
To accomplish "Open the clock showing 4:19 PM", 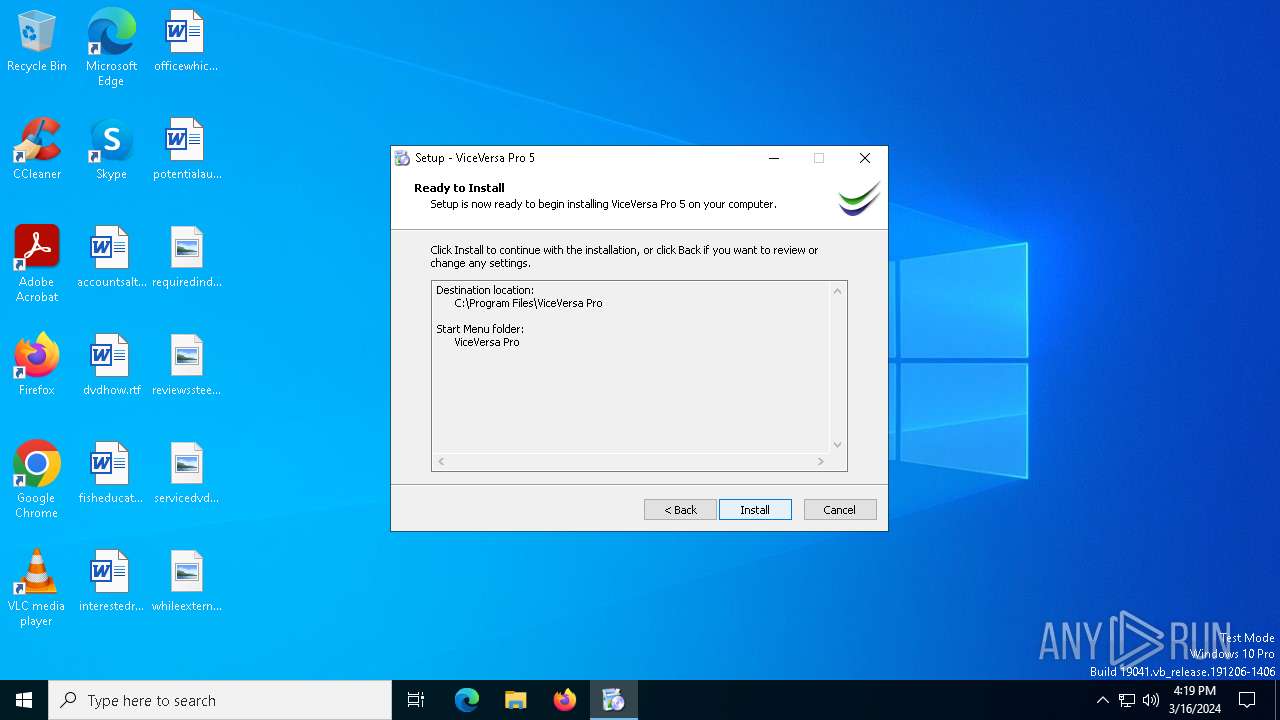I will (x=1194, y=700).
